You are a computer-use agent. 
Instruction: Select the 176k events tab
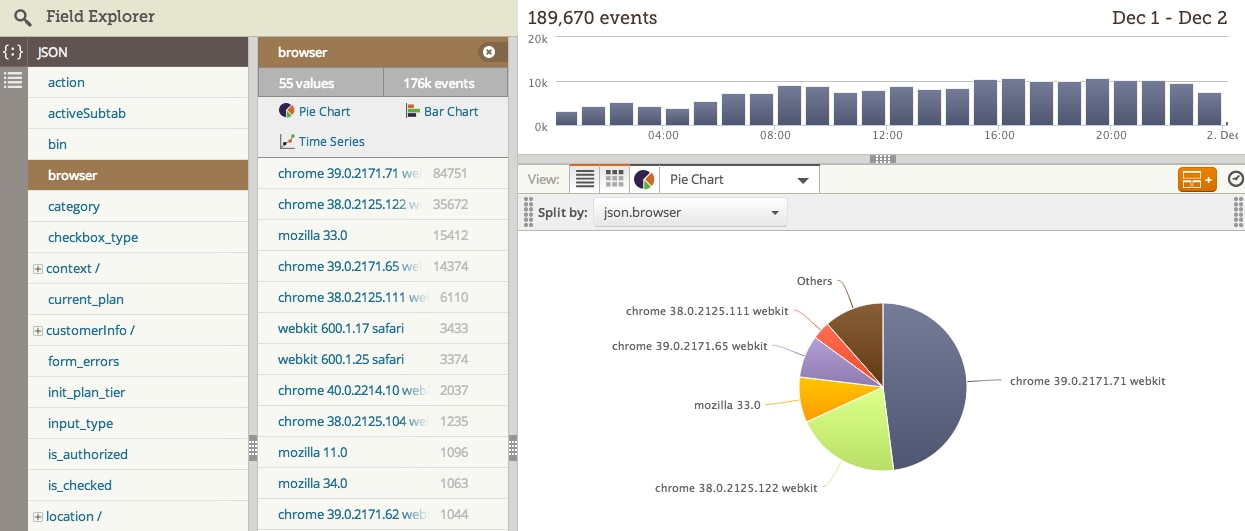point(446,83)
